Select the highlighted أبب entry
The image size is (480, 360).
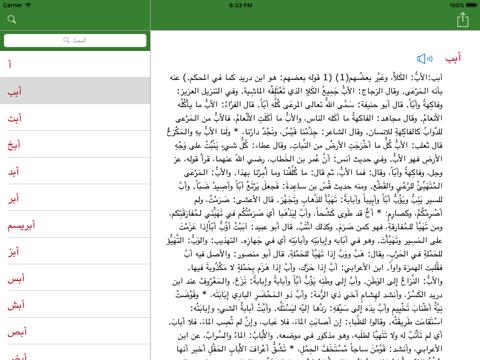[x=75, y=91]
